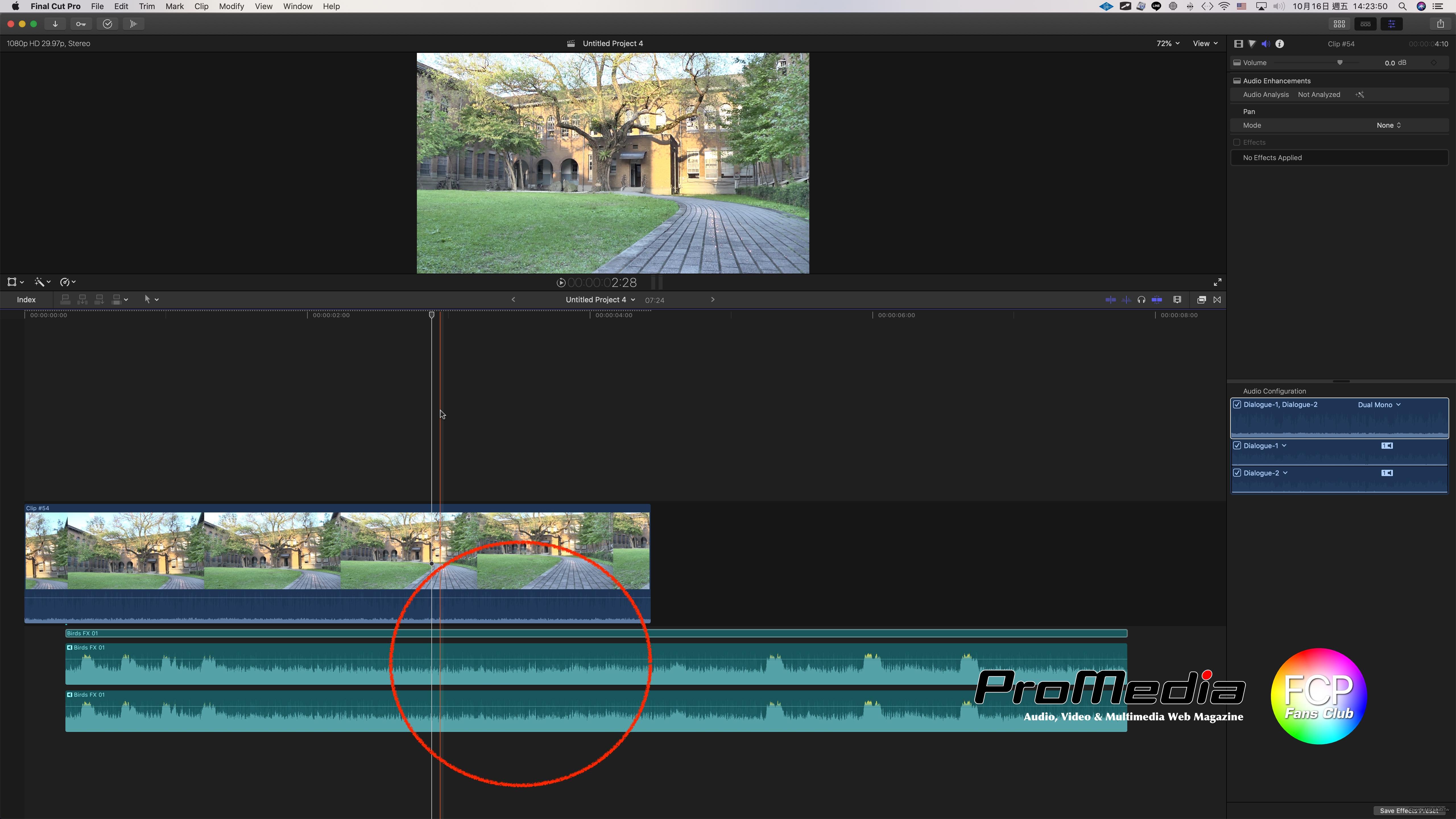Uncheck the Dialogue-1 audio component
This screenshot has width=1456, height=819.
[x=1237, y=445]
